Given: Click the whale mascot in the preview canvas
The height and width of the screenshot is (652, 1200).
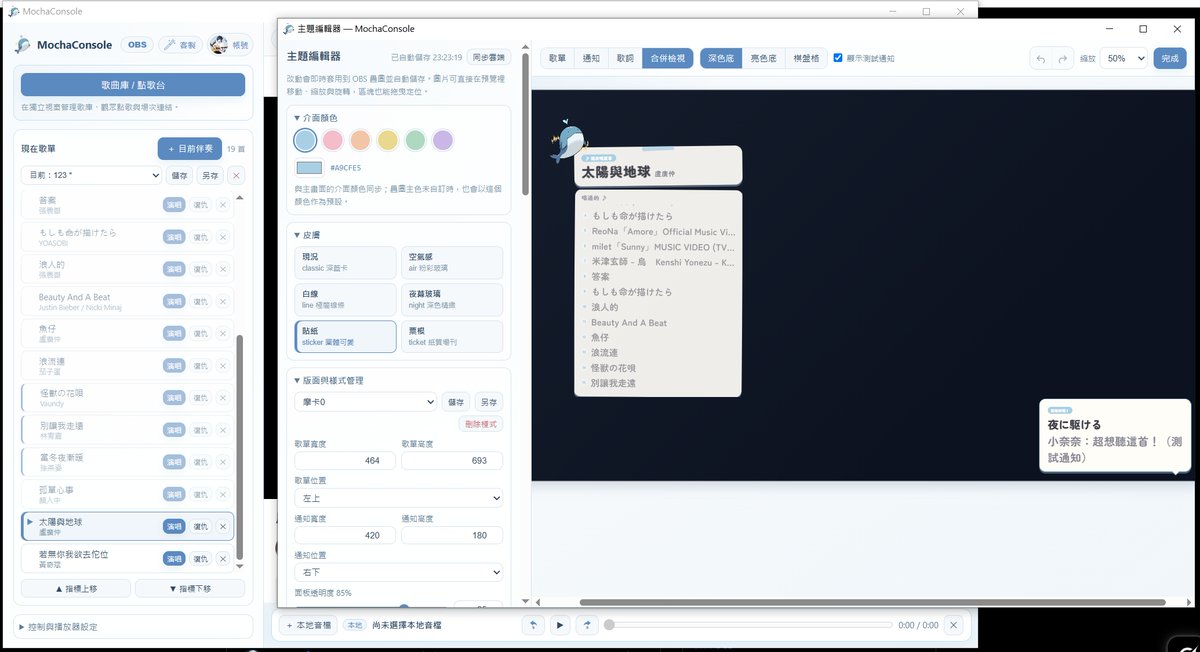Looking at the screenshot, I should [x=567, y=143].
